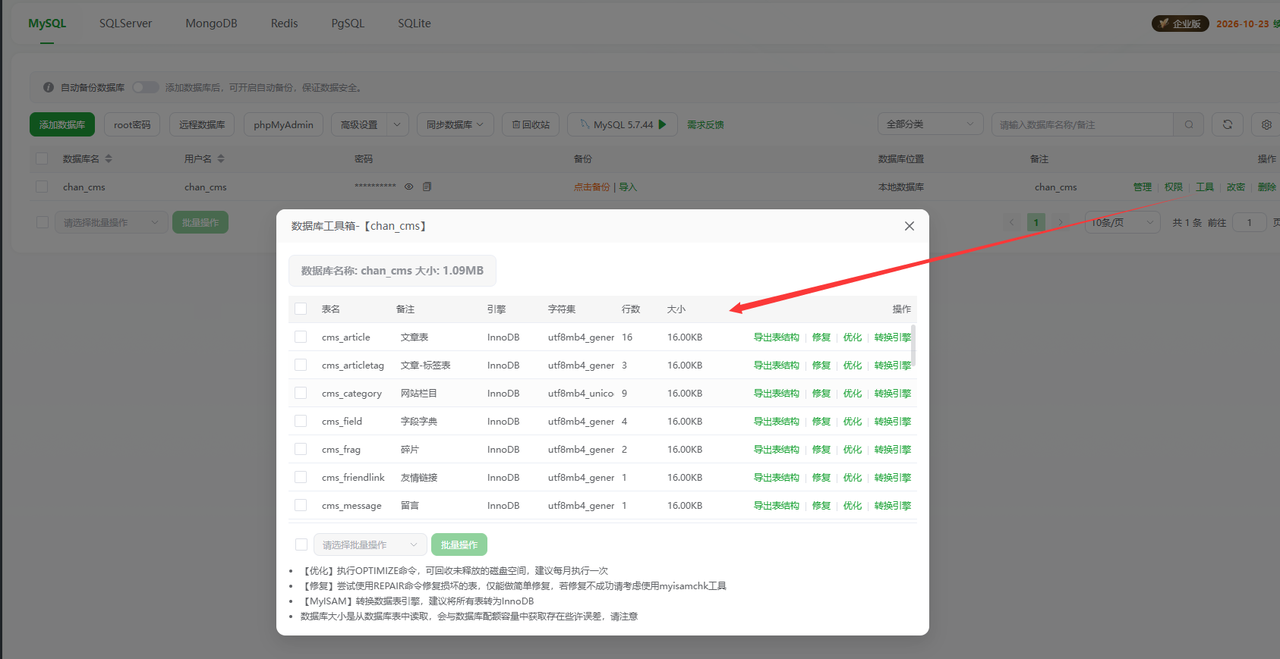The height and width of the screenshot is (659, 1280).
Task: Sort by 数据库名 column sort arrows
Action: coord(108,159)
